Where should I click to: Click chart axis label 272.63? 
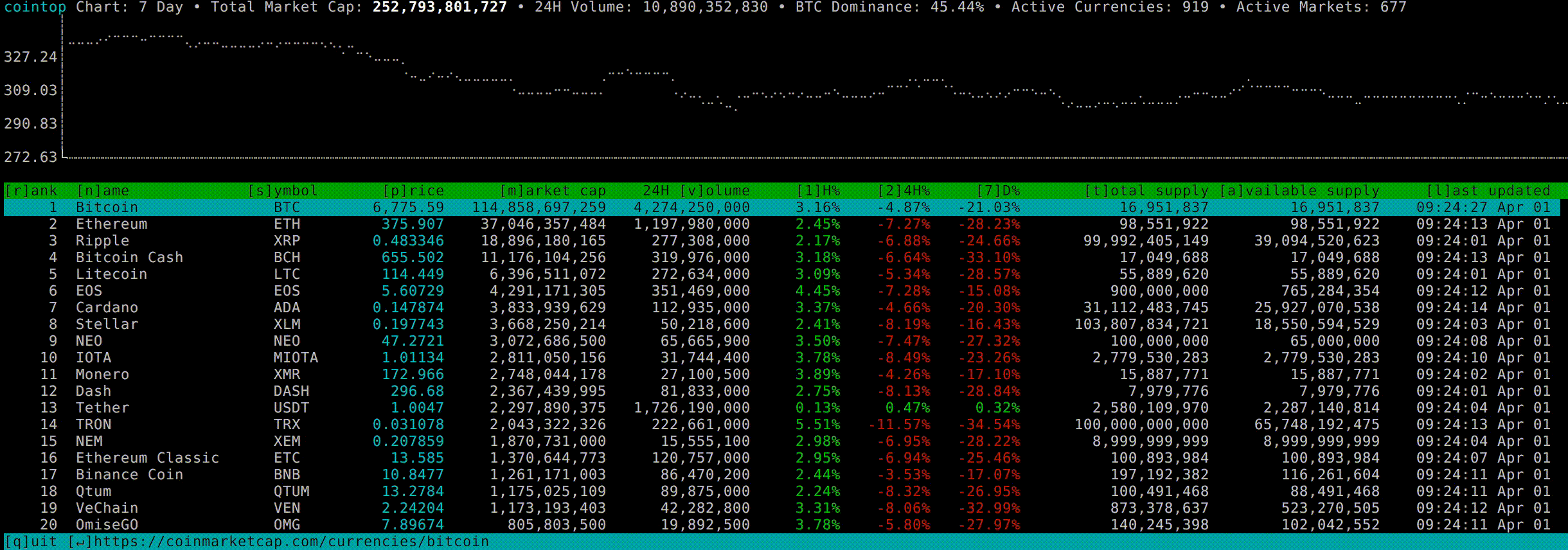coord(31,157)
